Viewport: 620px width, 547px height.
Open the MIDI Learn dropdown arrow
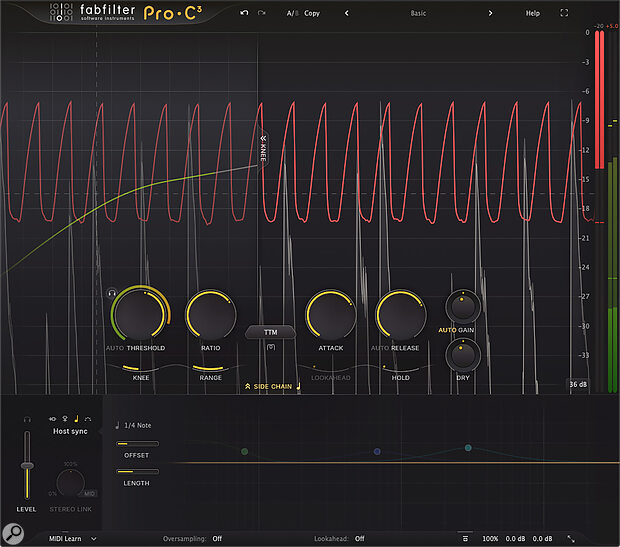(x=94, y=539)
